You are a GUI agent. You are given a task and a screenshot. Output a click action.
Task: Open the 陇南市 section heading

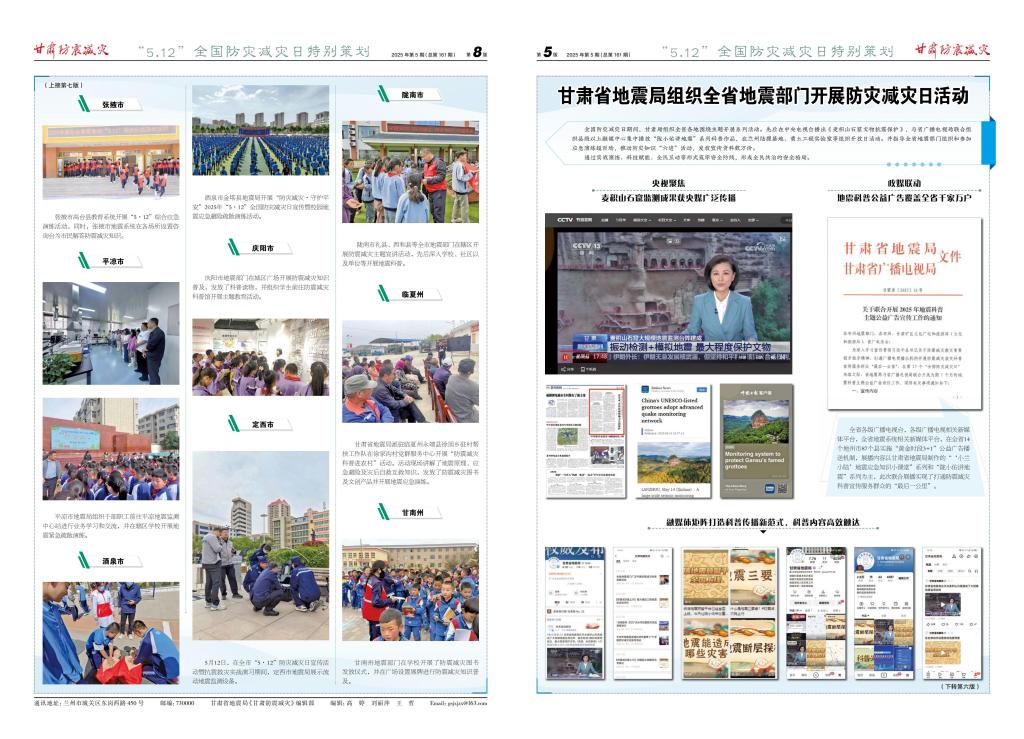(411, 95)
